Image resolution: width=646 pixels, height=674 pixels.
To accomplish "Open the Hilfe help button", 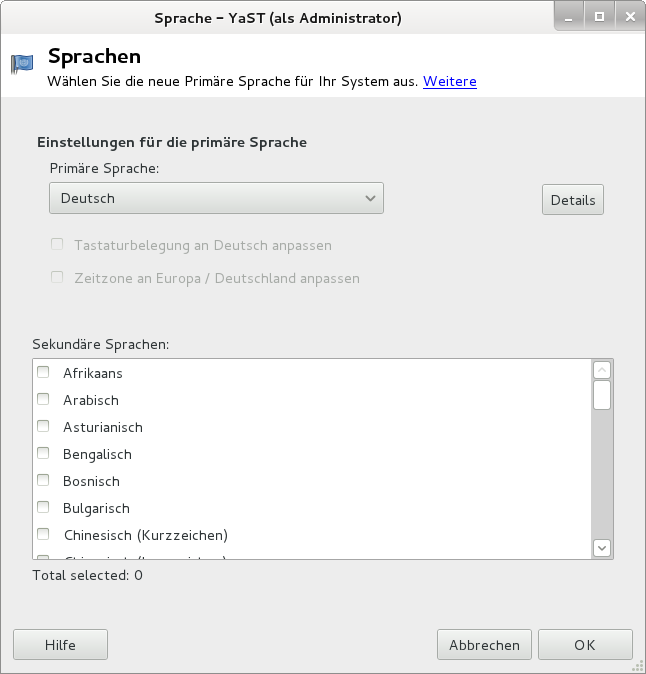I will [60, 645].
